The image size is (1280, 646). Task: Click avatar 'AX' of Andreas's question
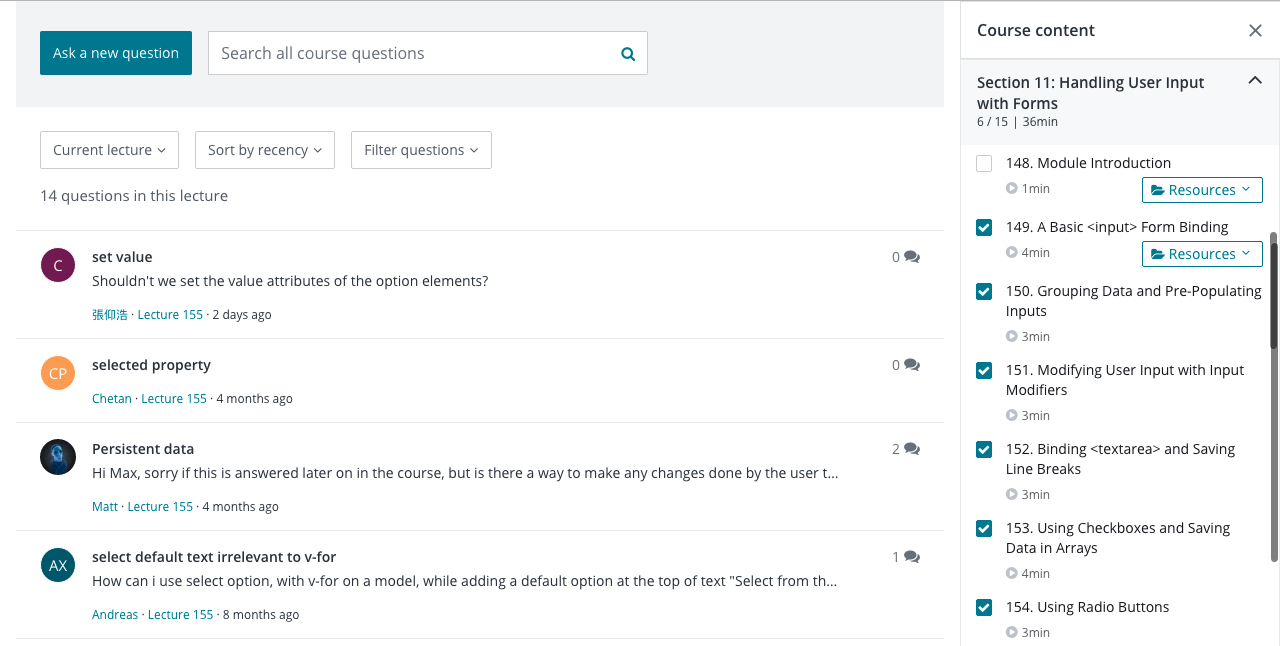58,565
